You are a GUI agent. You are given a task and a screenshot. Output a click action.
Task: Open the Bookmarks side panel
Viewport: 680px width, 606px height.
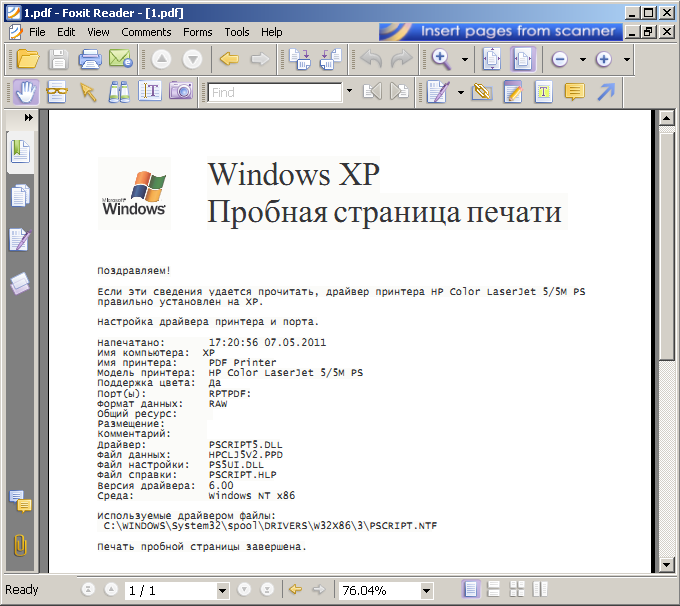click(20, 152)
